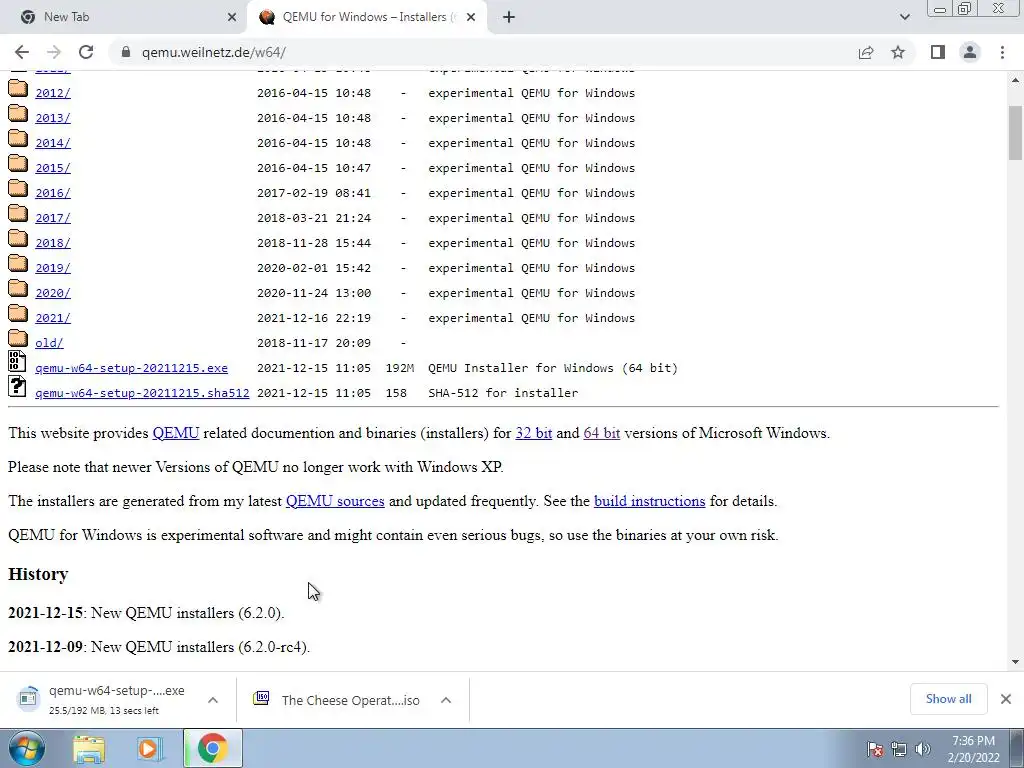Viewport: 1024px width, 768px height.
Task: Open the build instructions link
Action: pyautogui.click(x=650, y=501)
